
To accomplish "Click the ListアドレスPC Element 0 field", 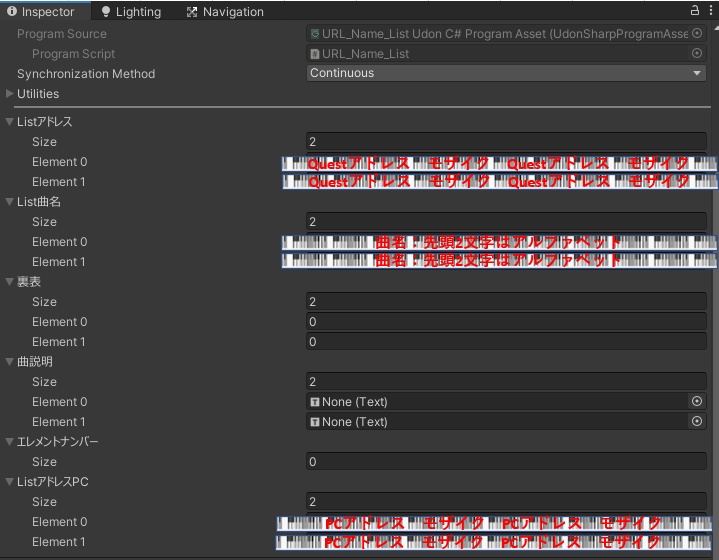I will (x=494, y=523).
